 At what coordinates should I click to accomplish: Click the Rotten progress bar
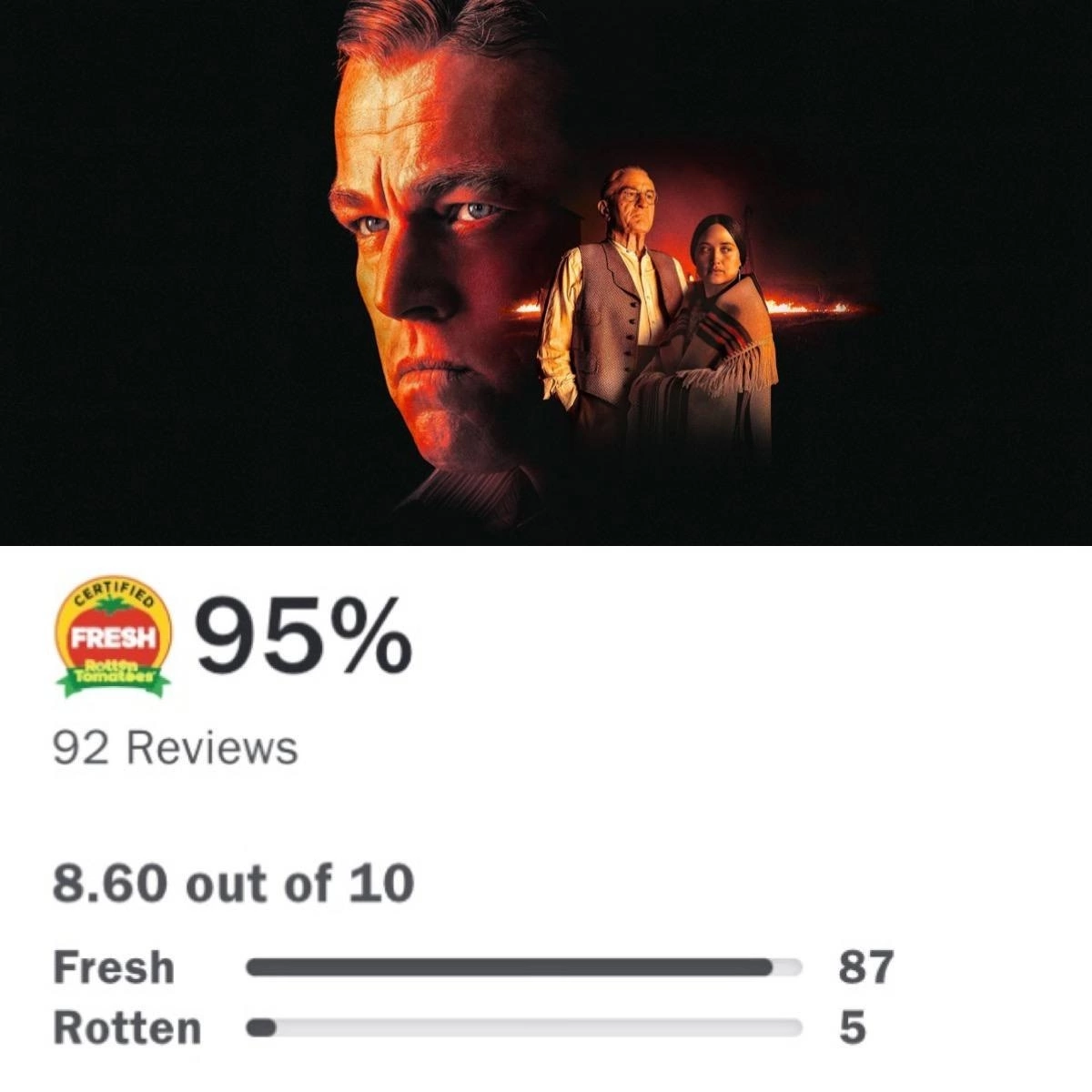coord(525,1028)
